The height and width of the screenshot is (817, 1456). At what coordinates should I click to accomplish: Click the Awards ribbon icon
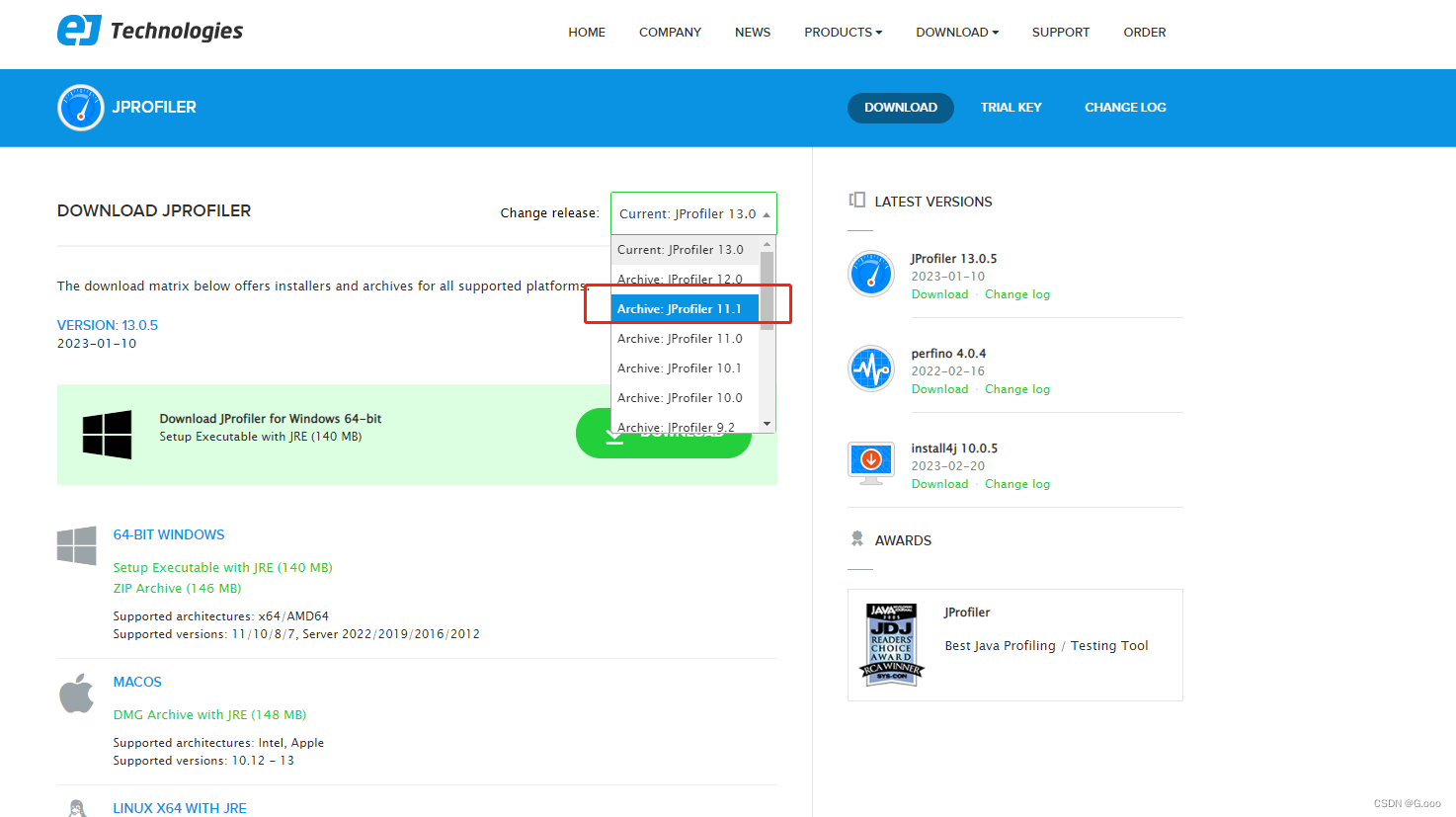(856, 539)
